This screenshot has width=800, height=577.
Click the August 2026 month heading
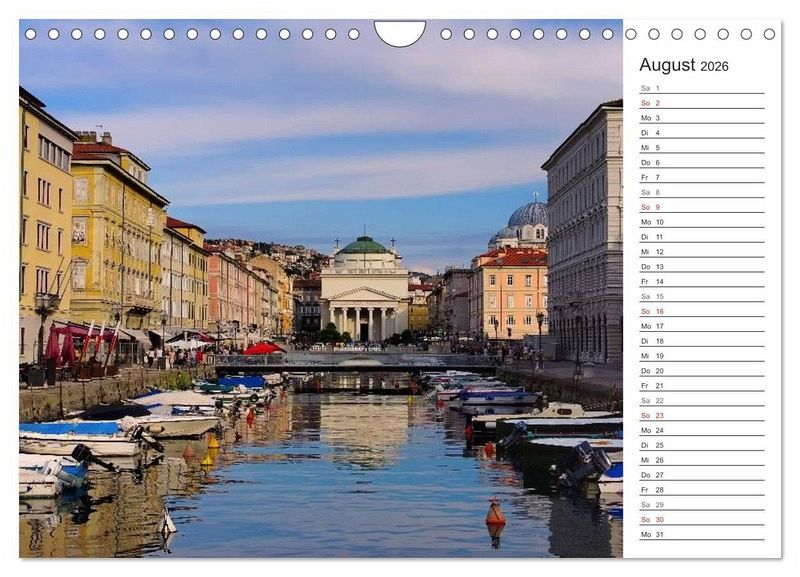click(x=684, y=66)
